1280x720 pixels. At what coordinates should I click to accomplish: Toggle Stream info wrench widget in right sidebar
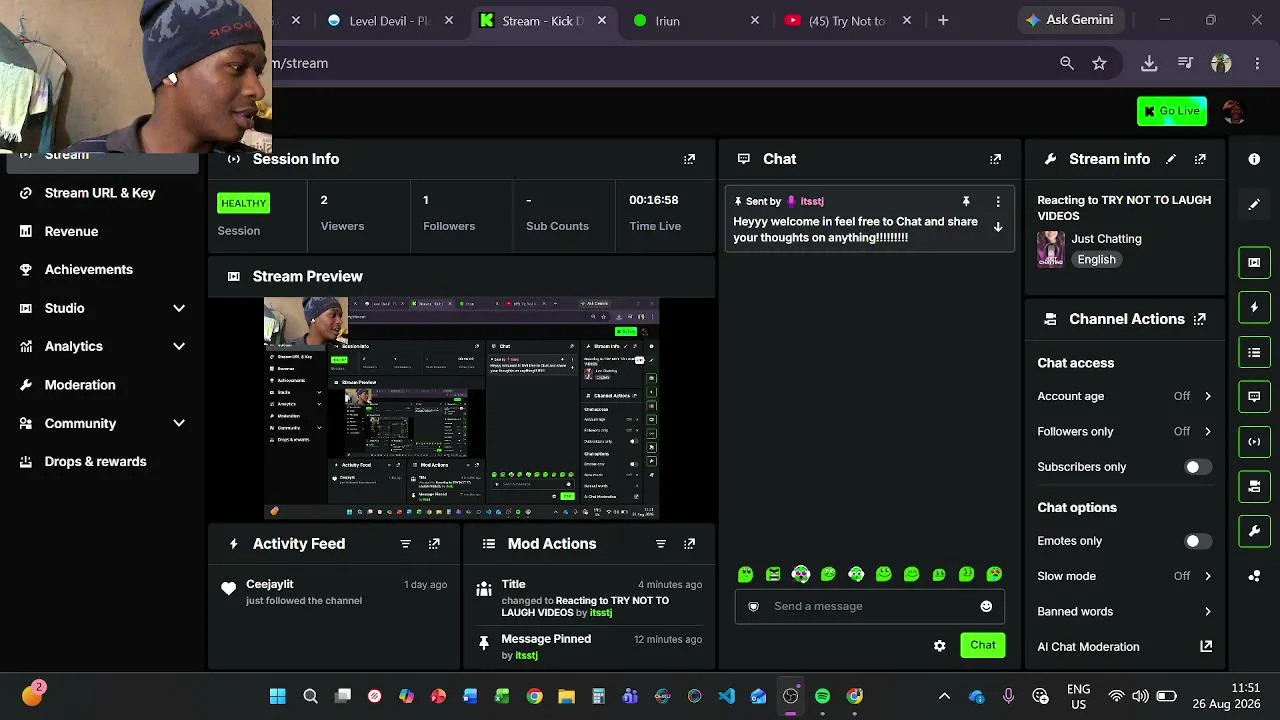click(x=1254, y=531)
